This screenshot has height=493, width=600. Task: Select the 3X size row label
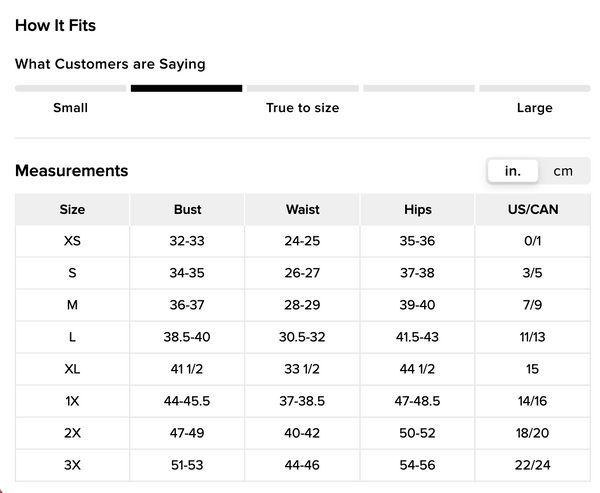point(72,465)
